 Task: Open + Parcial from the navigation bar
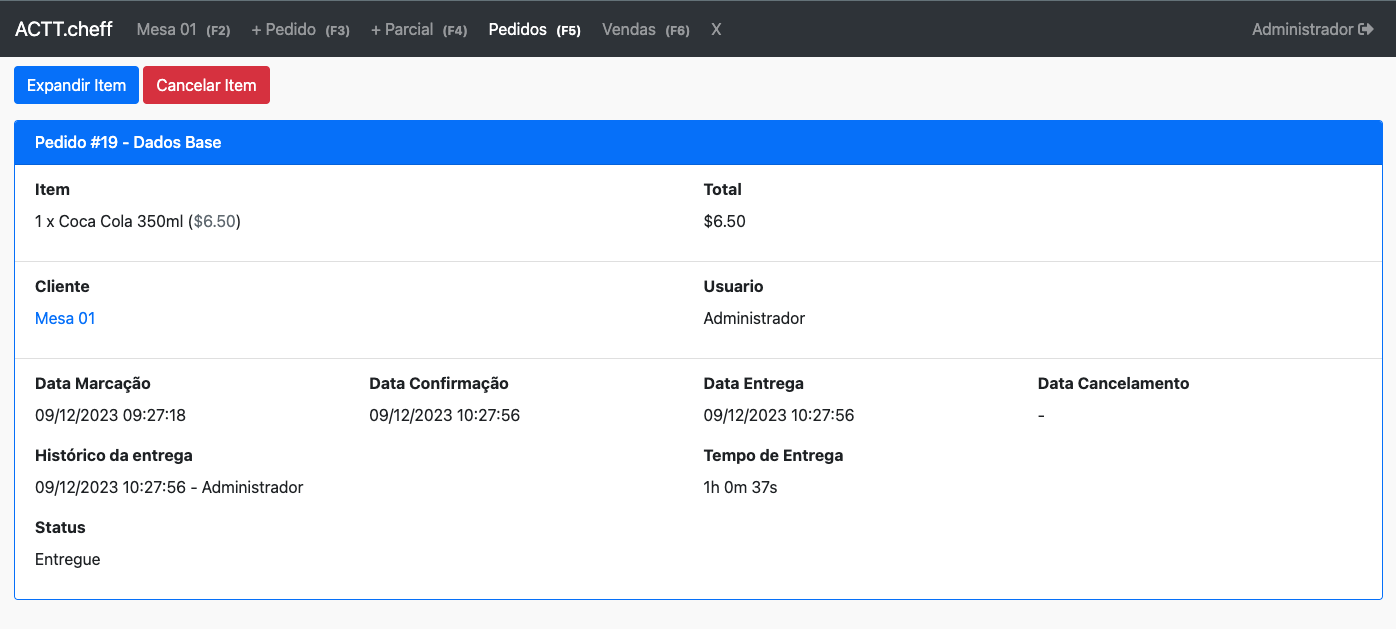(x=418, y=29)
